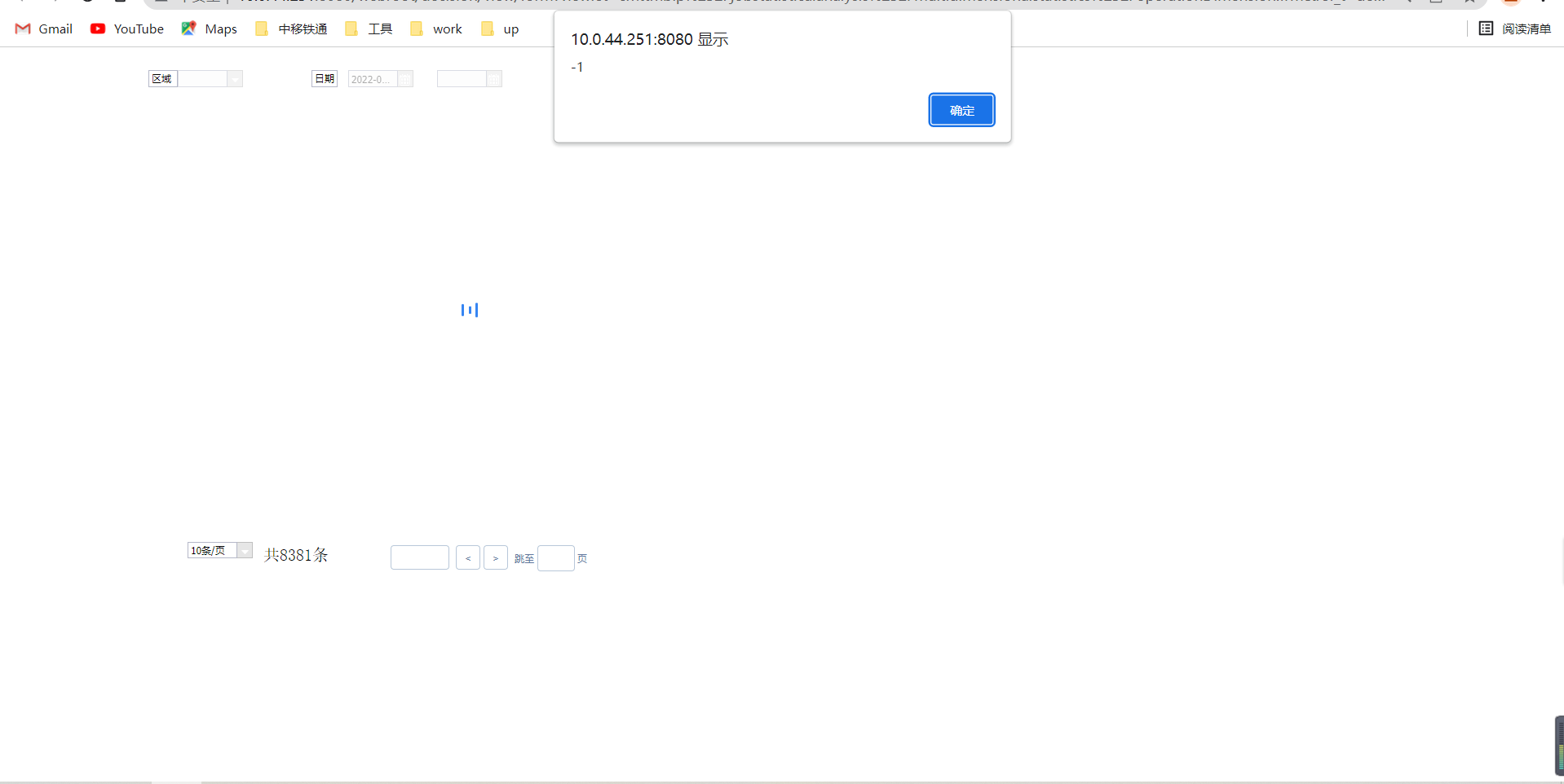Go to previous page with the < button

468,557
